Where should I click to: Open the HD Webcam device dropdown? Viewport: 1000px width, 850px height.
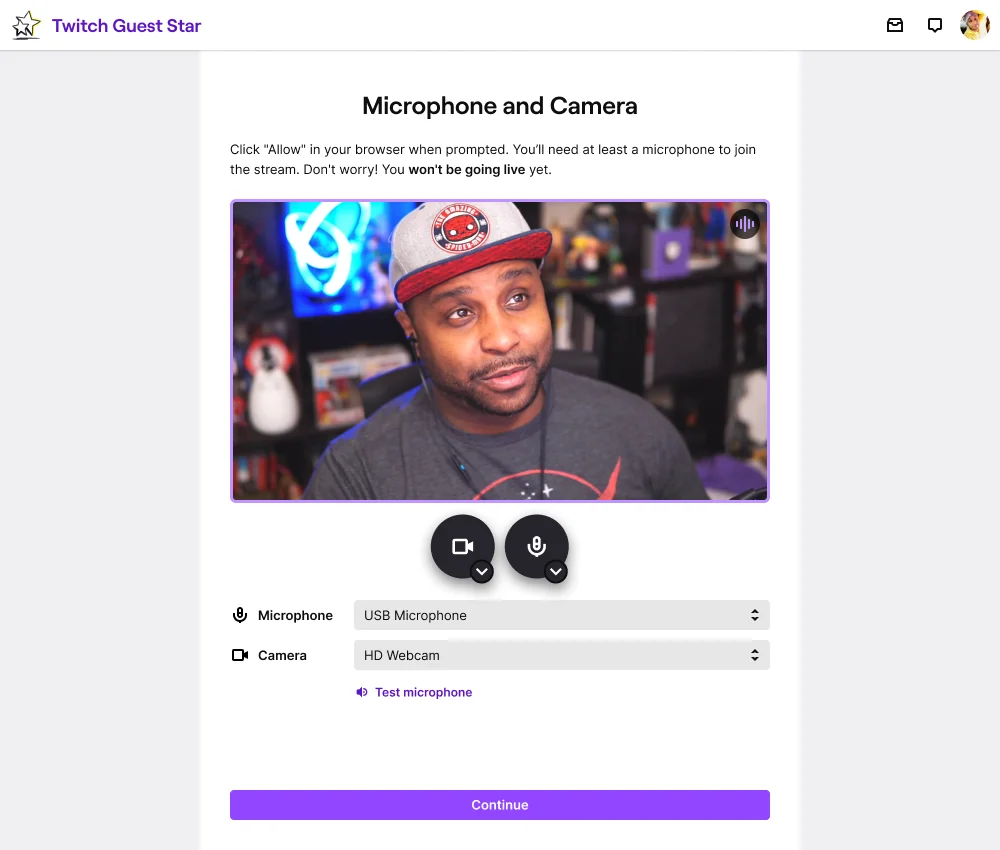tap(560, 655)
